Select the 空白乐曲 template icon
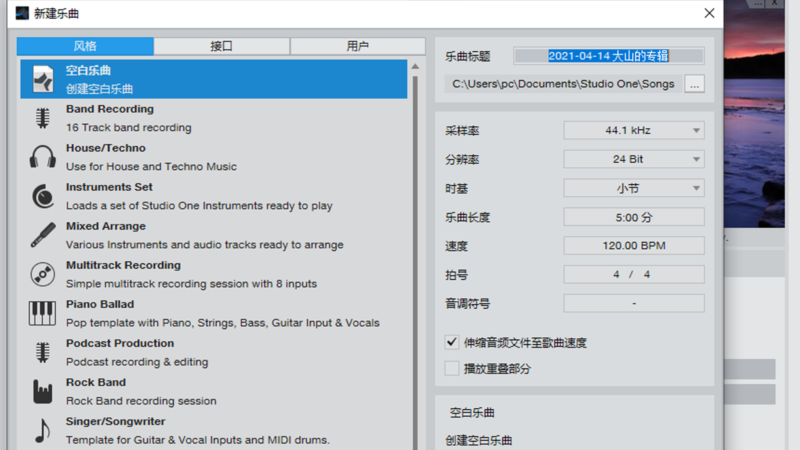Screen dimensions: 800x450 coord(42,80)
